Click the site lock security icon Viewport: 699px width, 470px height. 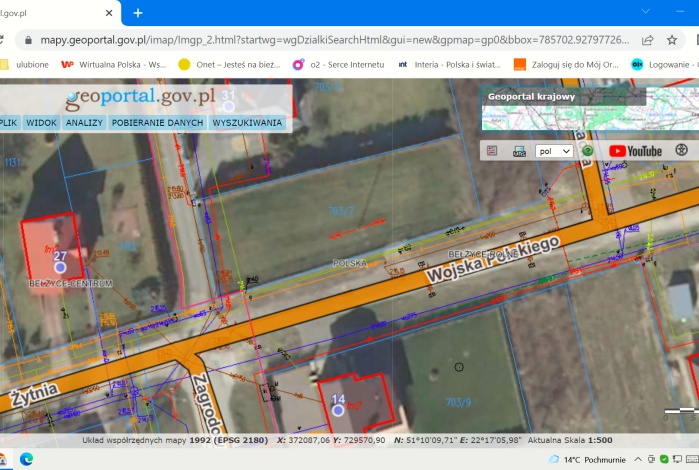click(29, 40)
